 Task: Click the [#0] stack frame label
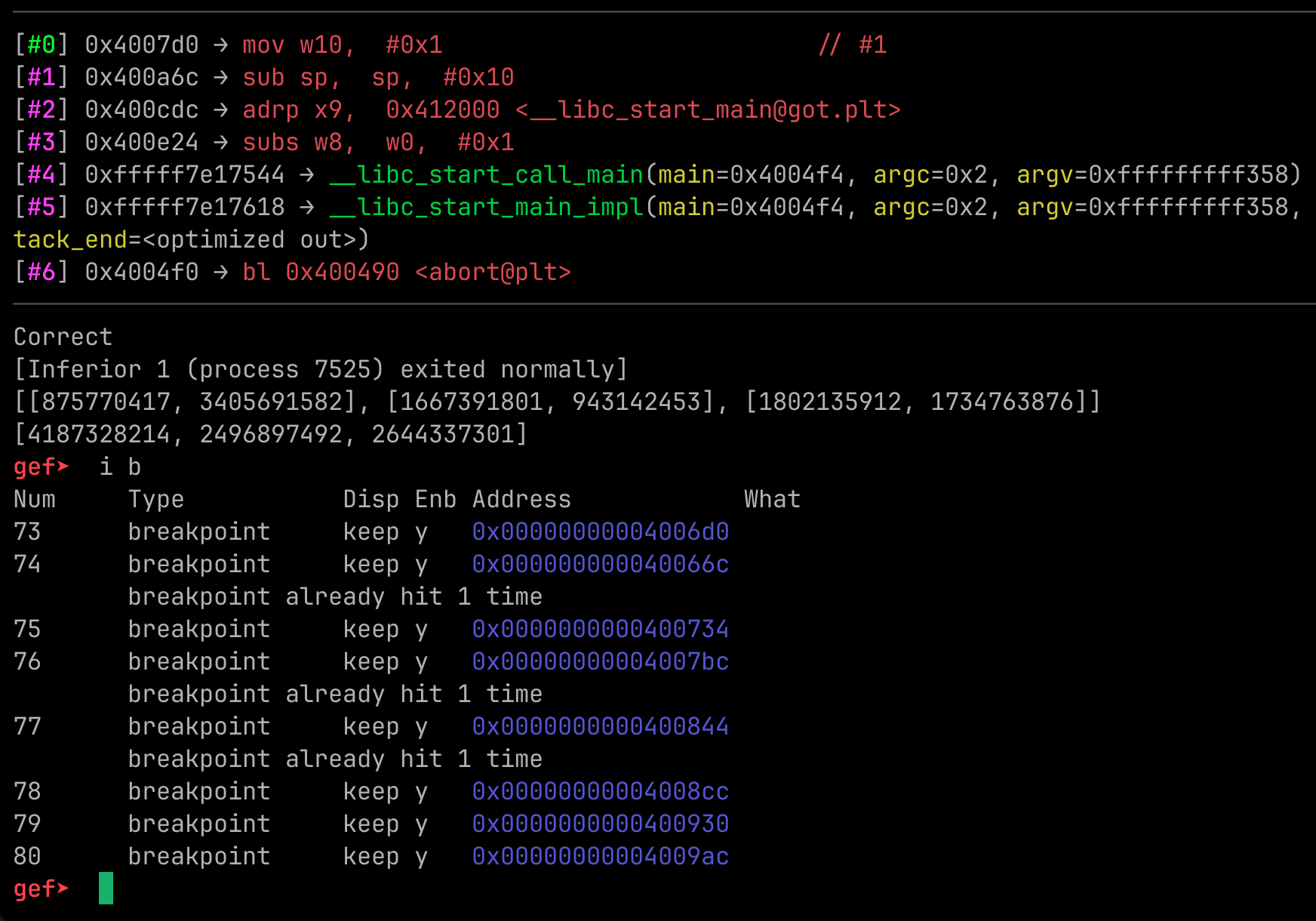(42, 45)
